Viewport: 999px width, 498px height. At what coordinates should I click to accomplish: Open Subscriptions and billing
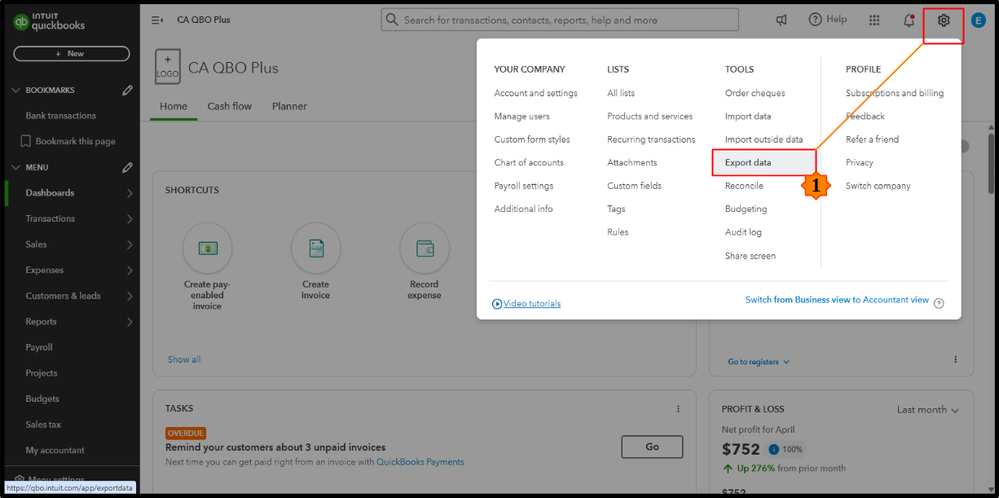(x=895, y=93)
